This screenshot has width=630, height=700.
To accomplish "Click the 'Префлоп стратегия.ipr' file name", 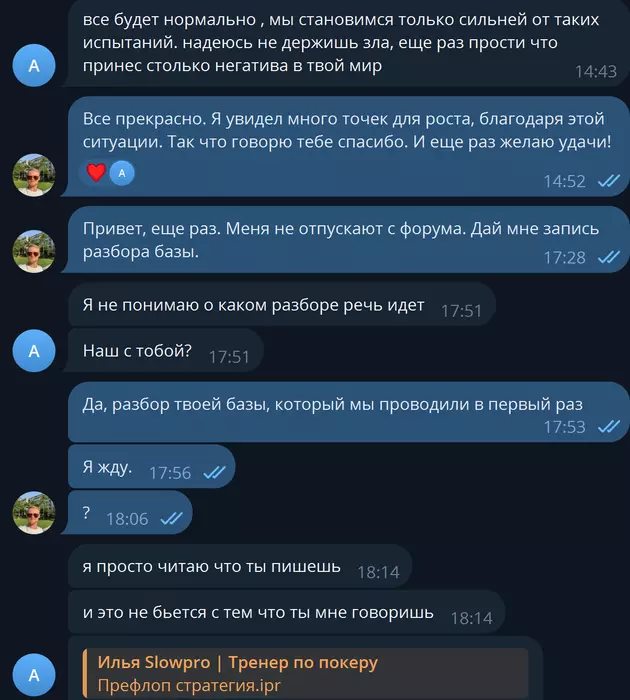I will tap(189, 685).
